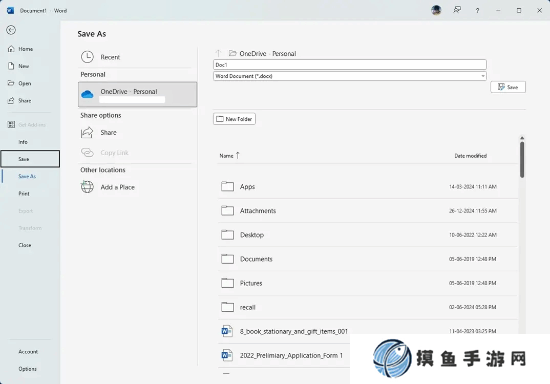550x384 pixels.
Task: Open the Pictures folder
Action: (x=368, y=283)
